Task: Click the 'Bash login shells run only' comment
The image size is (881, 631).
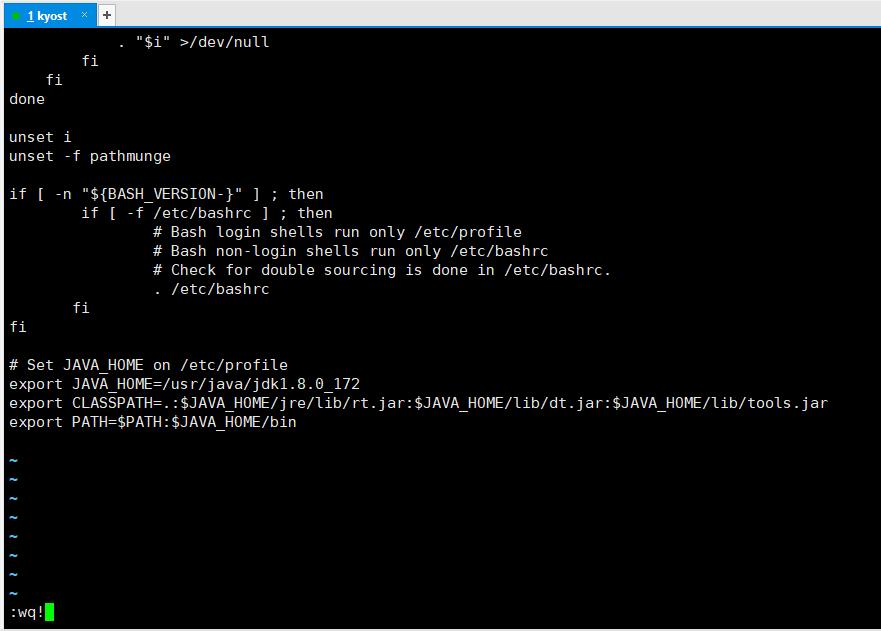Action: point(337,232)
